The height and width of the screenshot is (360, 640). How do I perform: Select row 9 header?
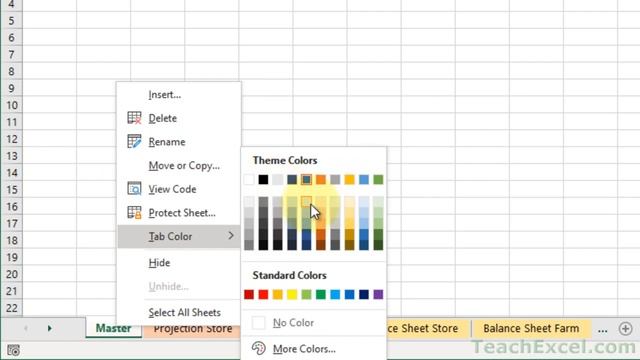pos(11,89)
